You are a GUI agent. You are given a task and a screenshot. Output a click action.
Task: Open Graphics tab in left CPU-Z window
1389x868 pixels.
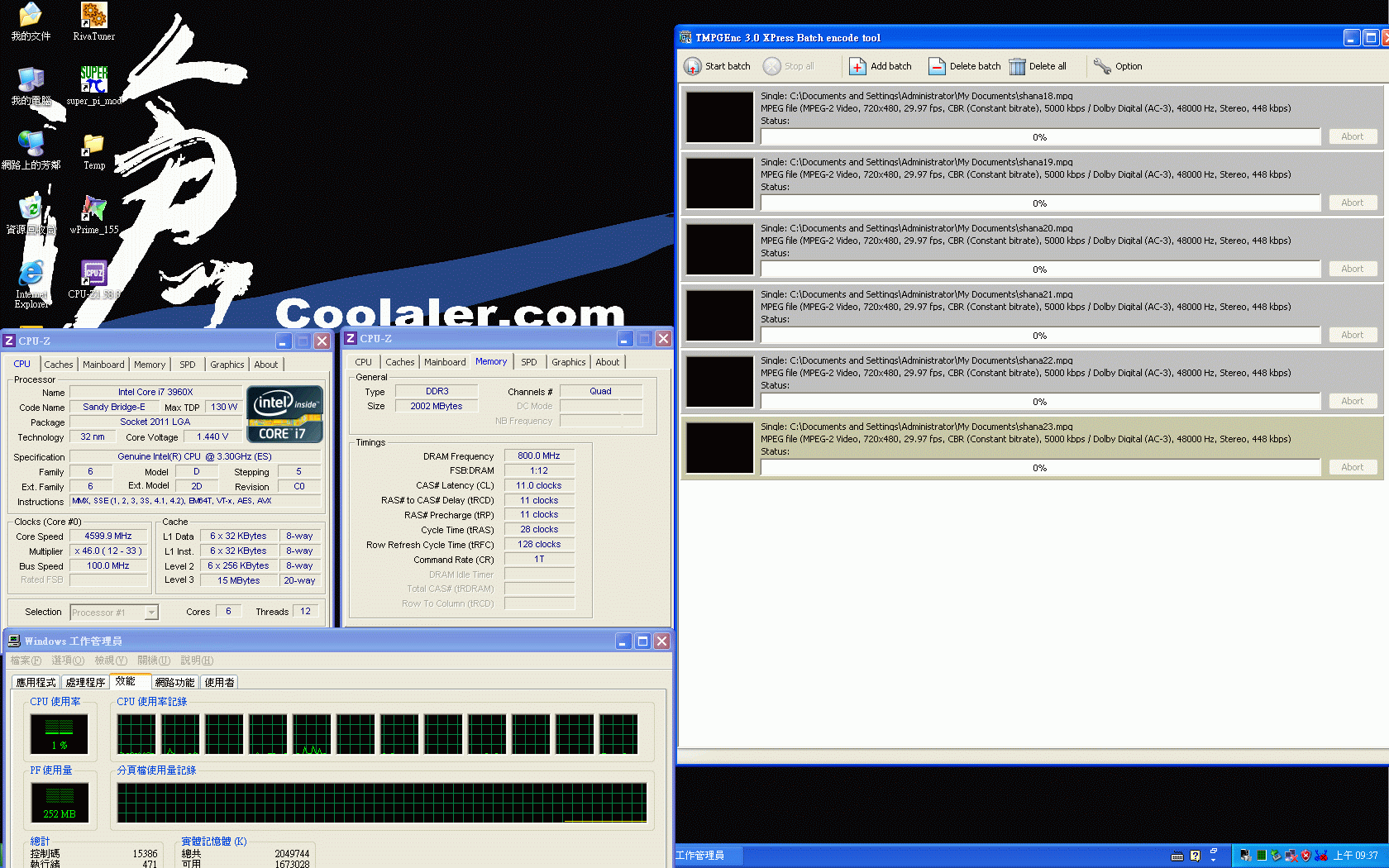coord(227,365)
